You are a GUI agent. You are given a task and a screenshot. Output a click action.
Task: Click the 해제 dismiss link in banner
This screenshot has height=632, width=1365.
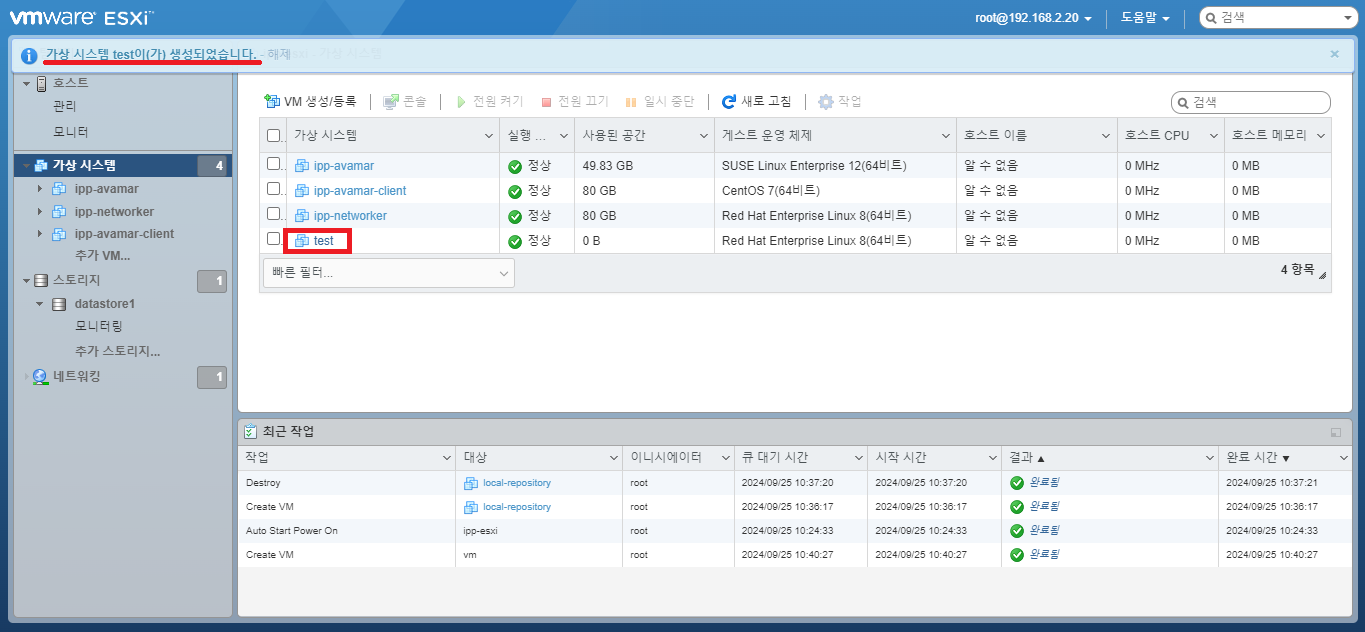pyautogui.click(x=278, y=53)
